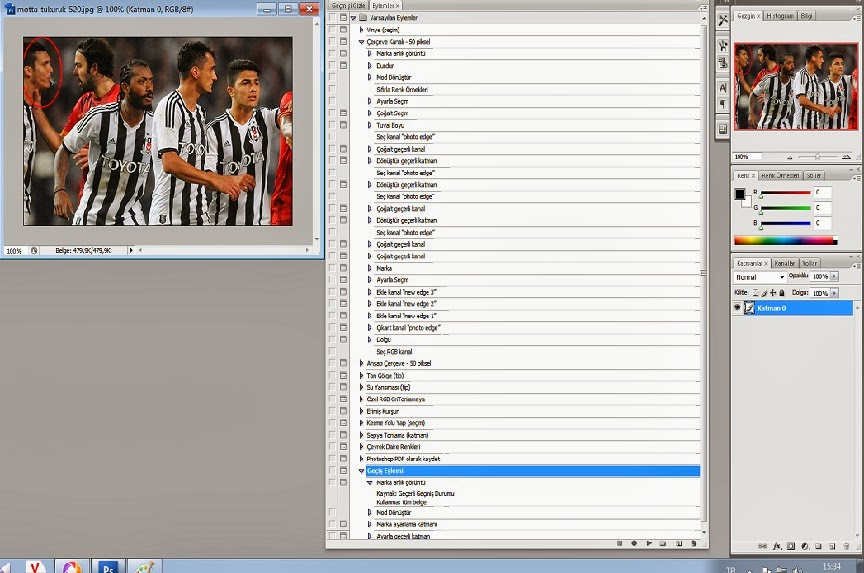Click the Navigator zoom slider
This screenshot has width=864, height=573.
pyautogui.click(x=817, y=157)
